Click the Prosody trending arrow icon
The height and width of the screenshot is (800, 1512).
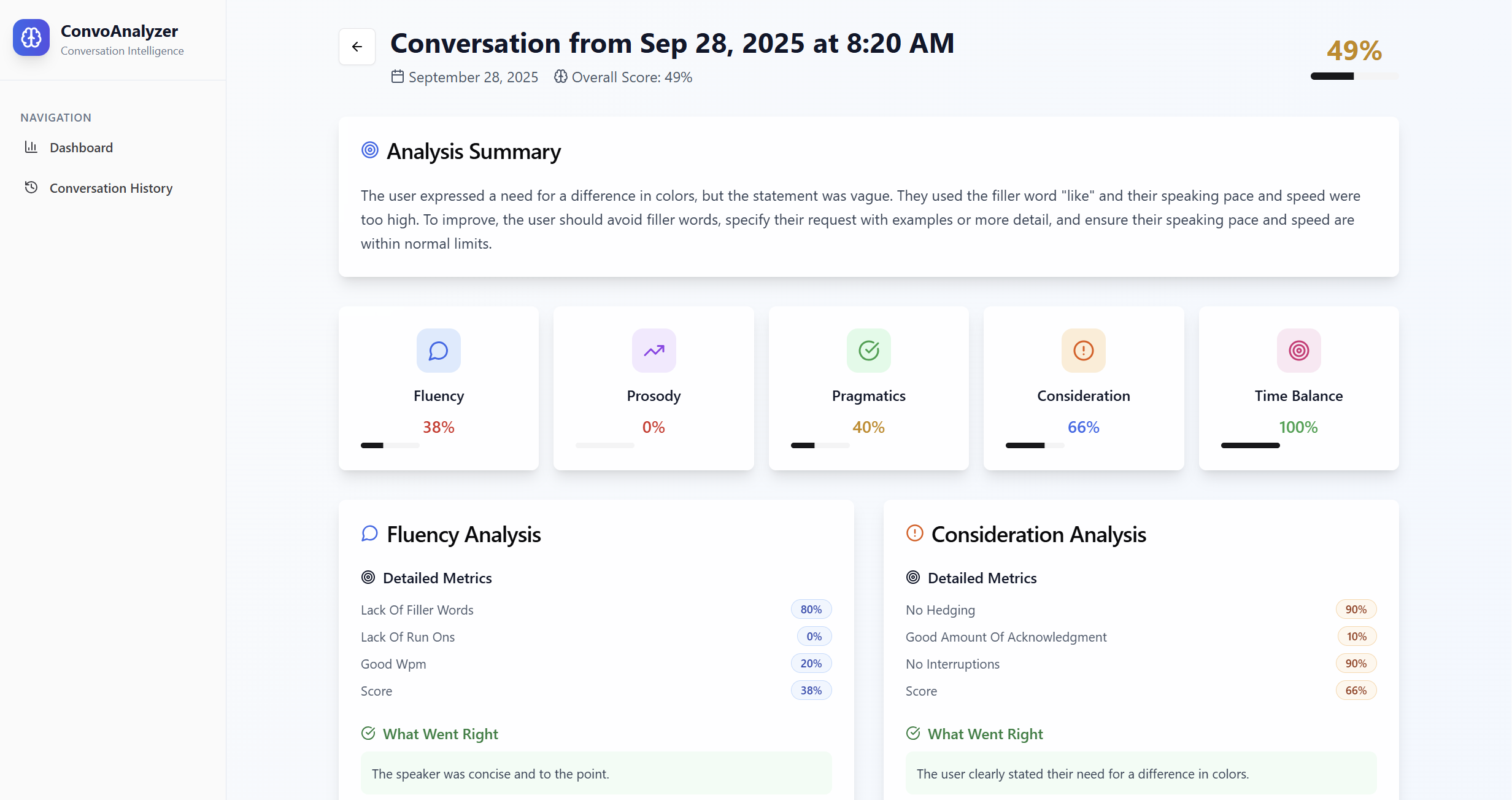pos(654,351)
